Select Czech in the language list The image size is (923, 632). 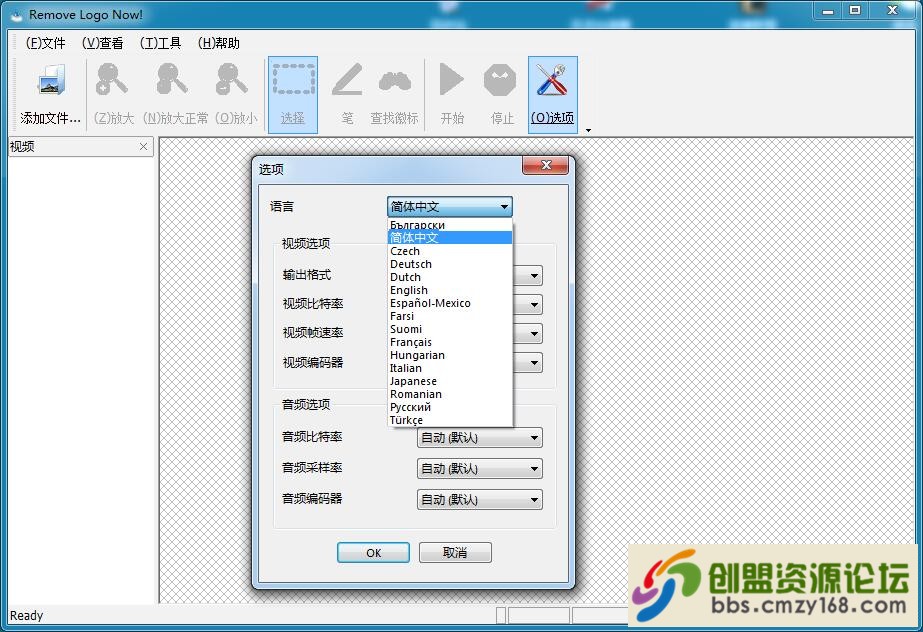click(x=450, y=251)
